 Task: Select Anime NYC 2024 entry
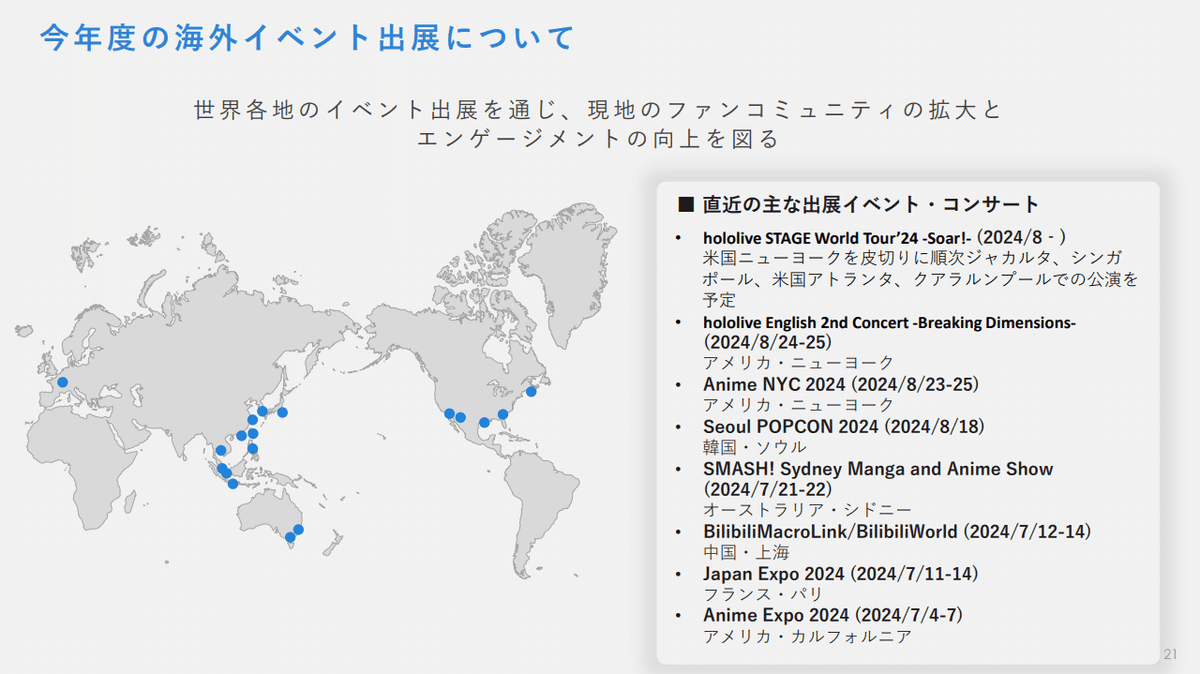[x=840, y=384]
